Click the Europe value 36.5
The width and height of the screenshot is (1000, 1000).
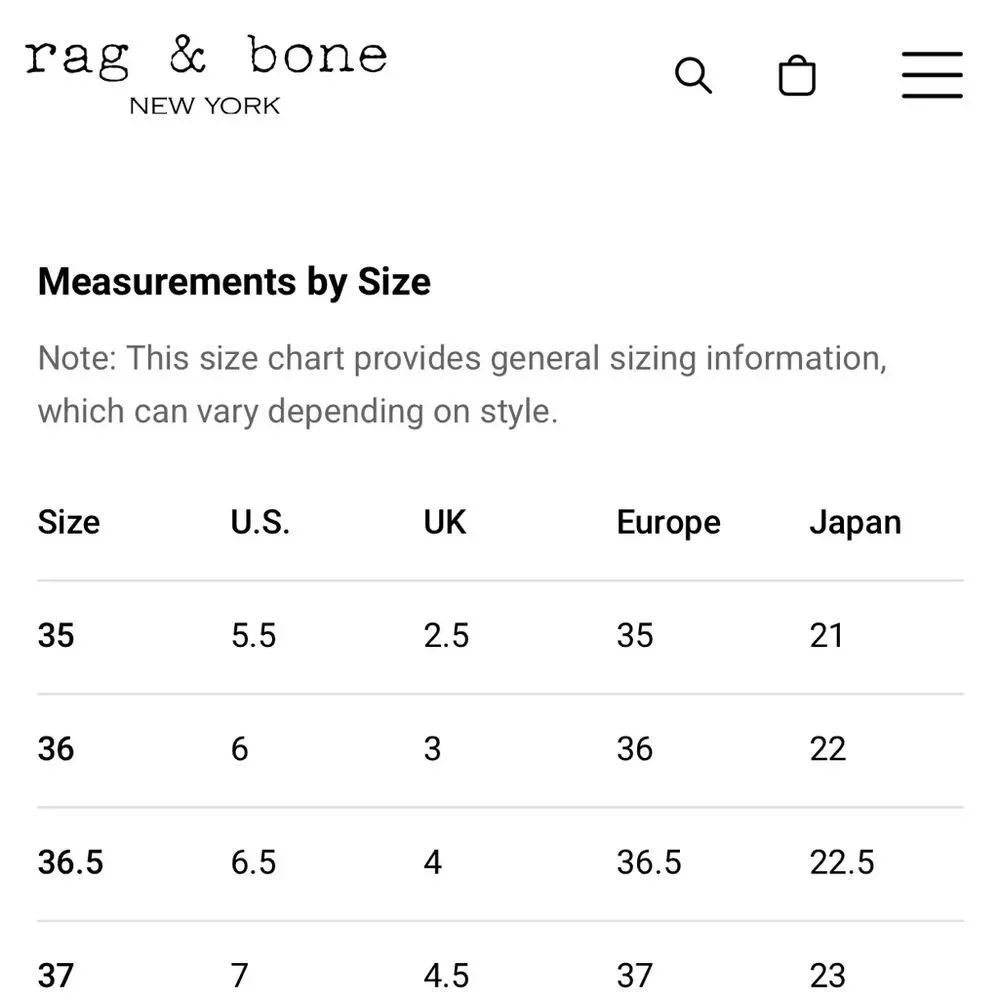(649, 862)
